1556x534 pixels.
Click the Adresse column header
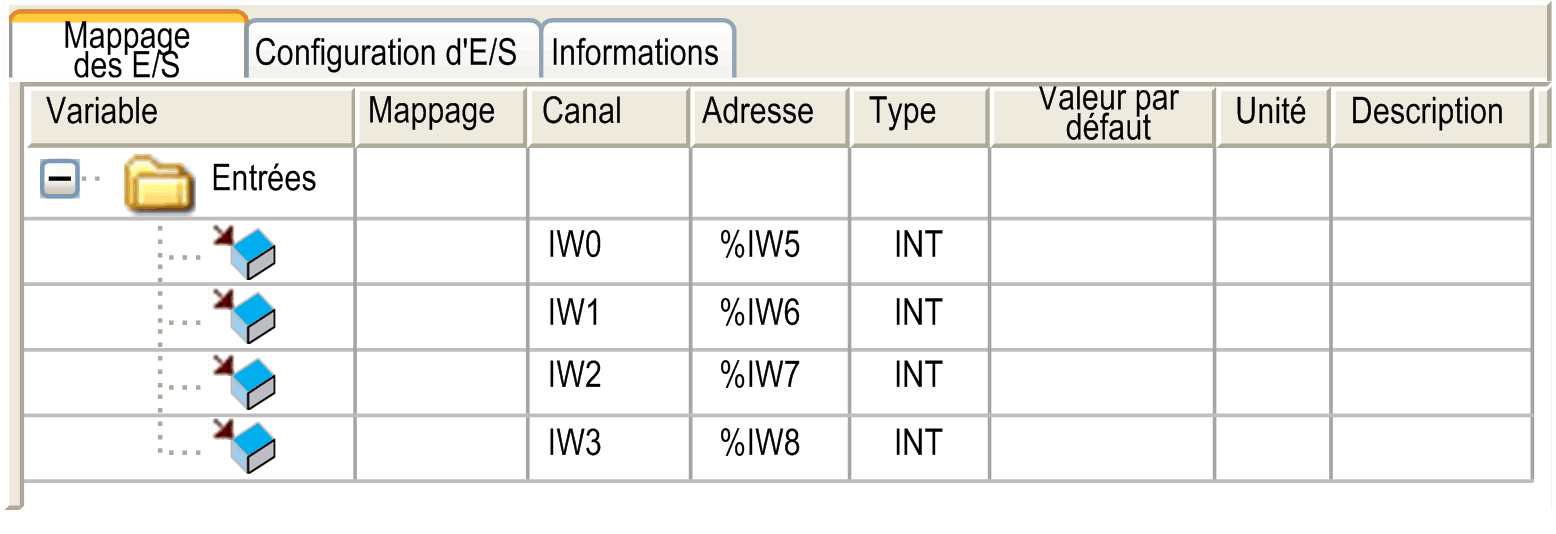[758, 111]
